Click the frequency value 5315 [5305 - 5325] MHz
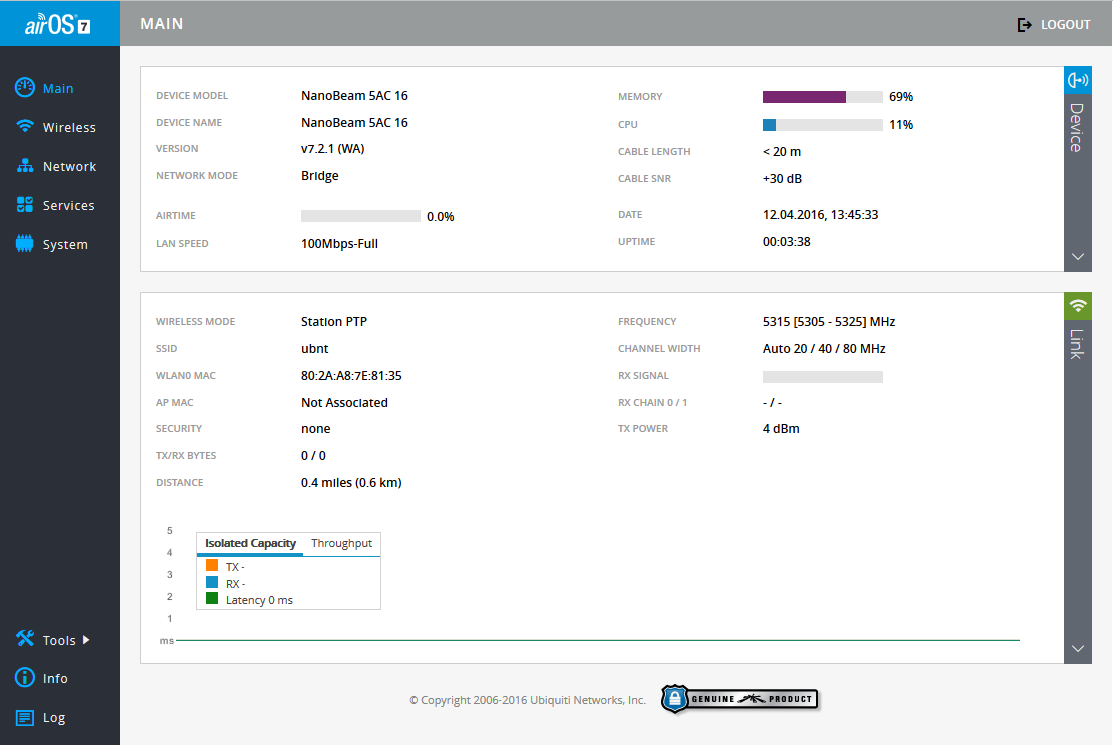This screenshot has width=1113, height=745. (829, 321)
